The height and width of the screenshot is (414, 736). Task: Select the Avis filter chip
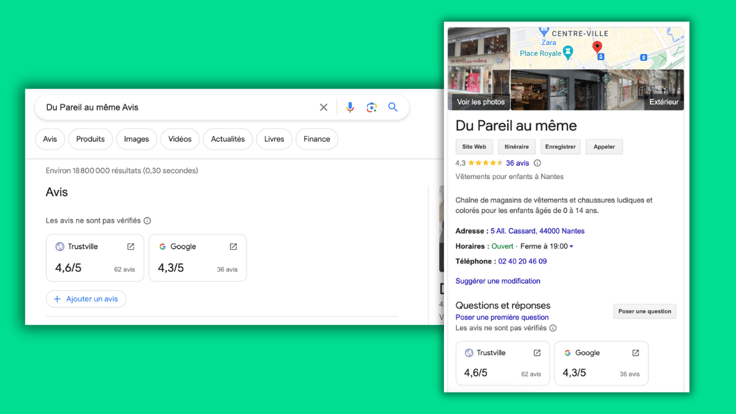click(x=50, y=139)
